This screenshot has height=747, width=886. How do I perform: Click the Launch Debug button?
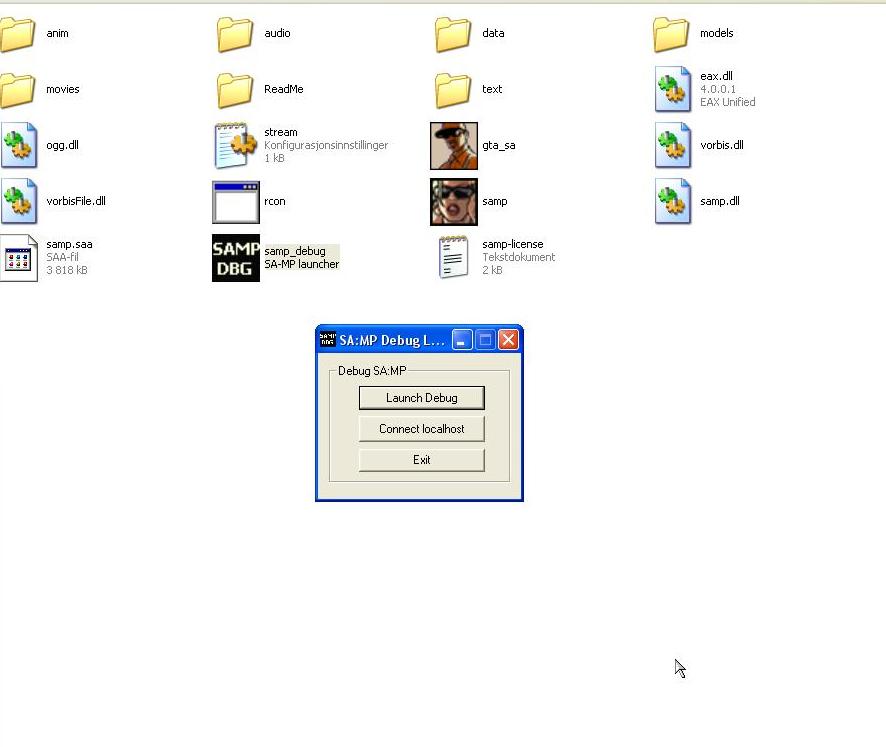tap(422, 398)
